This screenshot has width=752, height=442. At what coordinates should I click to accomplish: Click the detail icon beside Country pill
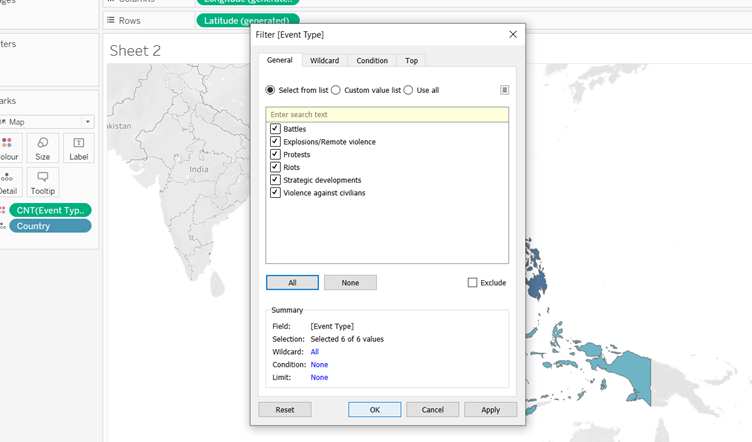4,226
